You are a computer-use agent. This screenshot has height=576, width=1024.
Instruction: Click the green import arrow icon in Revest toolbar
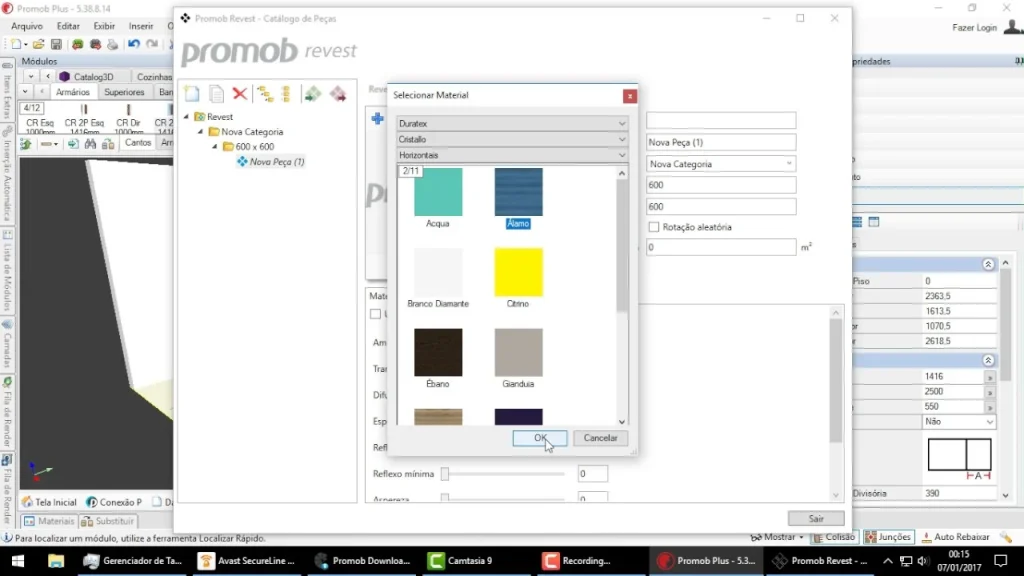pos(313,94)
